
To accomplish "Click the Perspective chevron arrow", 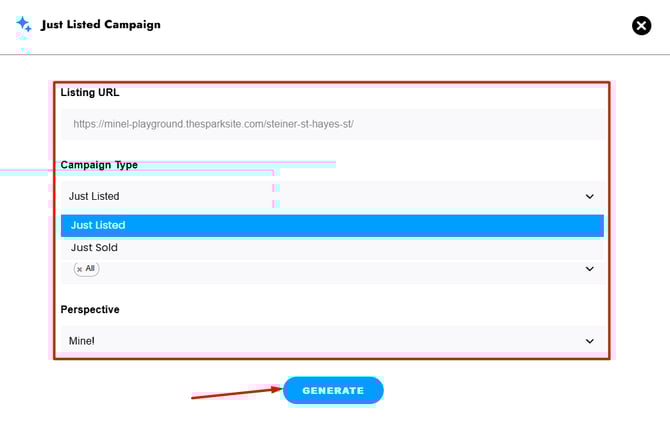I will pos(590,341).
